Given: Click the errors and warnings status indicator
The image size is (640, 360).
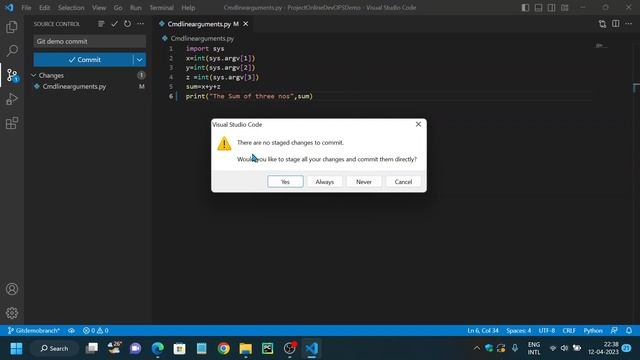Looking at the screenshot, I should (x=96, y=331).
